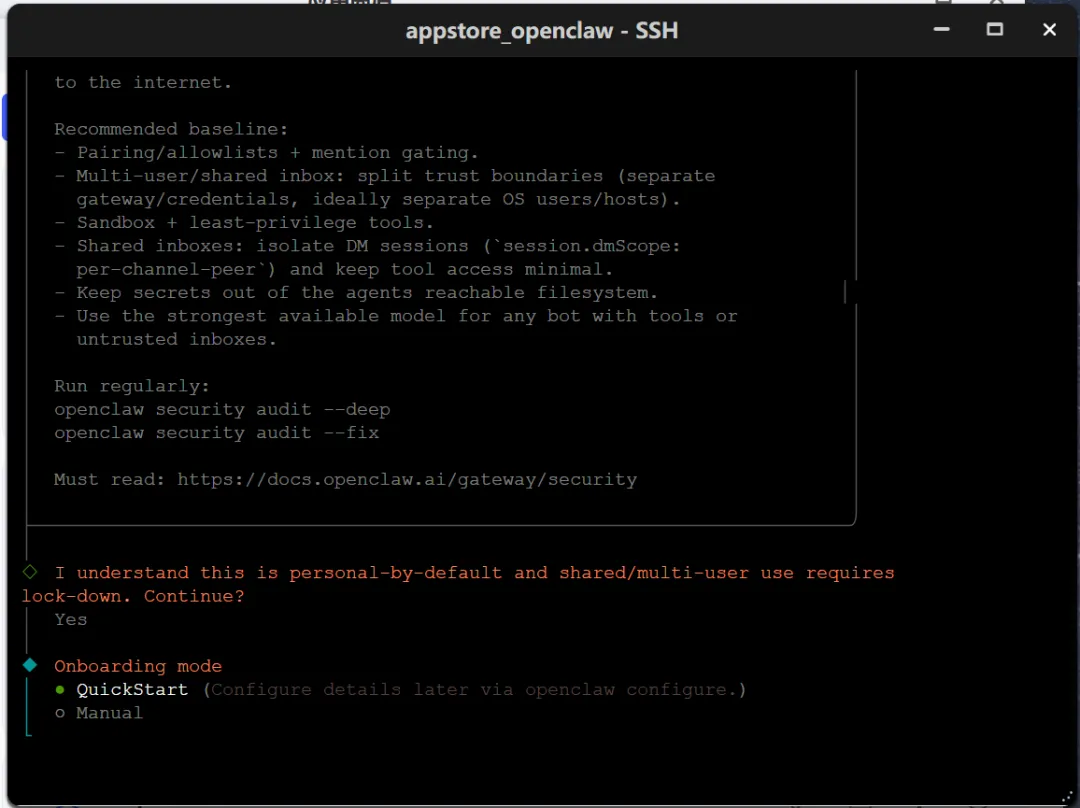This screenshot has height=808, width=1080.
Task: Click the 'Use the strongest available model' line
Action: (x=396, y=328)
